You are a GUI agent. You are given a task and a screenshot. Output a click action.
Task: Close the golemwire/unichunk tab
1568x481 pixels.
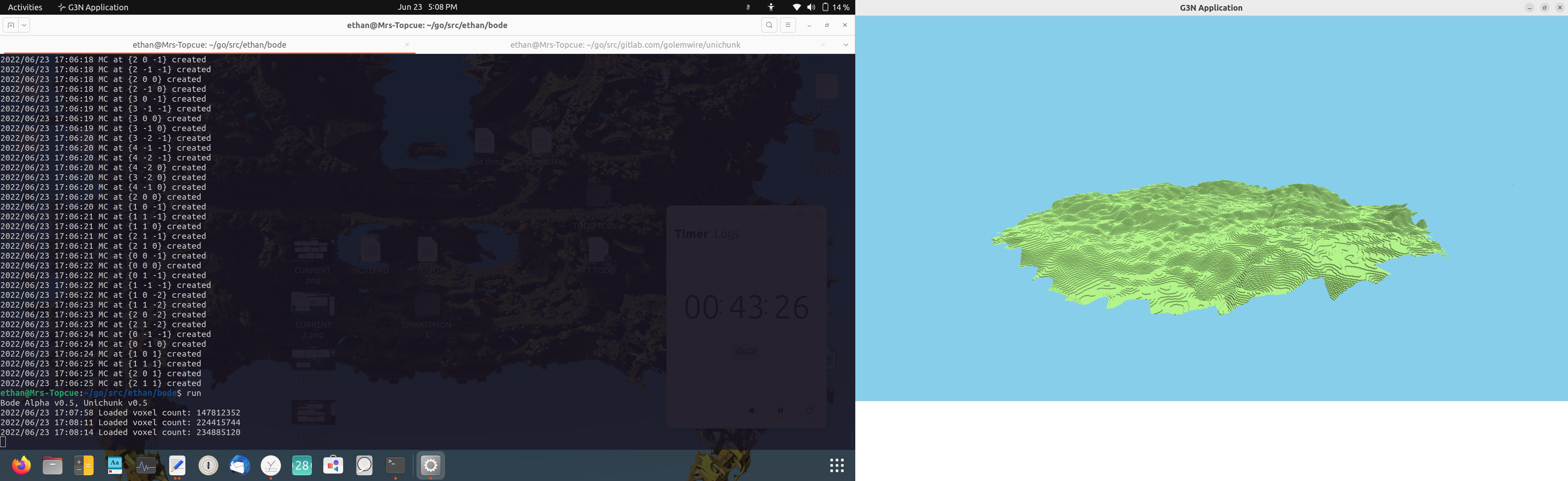(823, 45)
